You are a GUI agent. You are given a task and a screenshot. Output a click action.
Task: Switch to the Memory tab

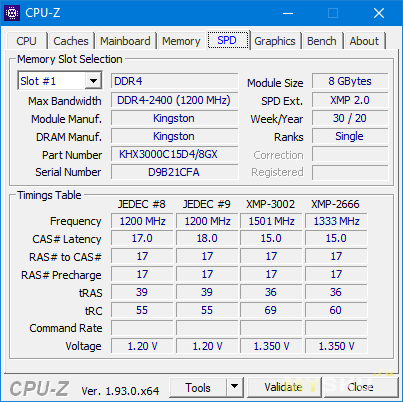181,41
